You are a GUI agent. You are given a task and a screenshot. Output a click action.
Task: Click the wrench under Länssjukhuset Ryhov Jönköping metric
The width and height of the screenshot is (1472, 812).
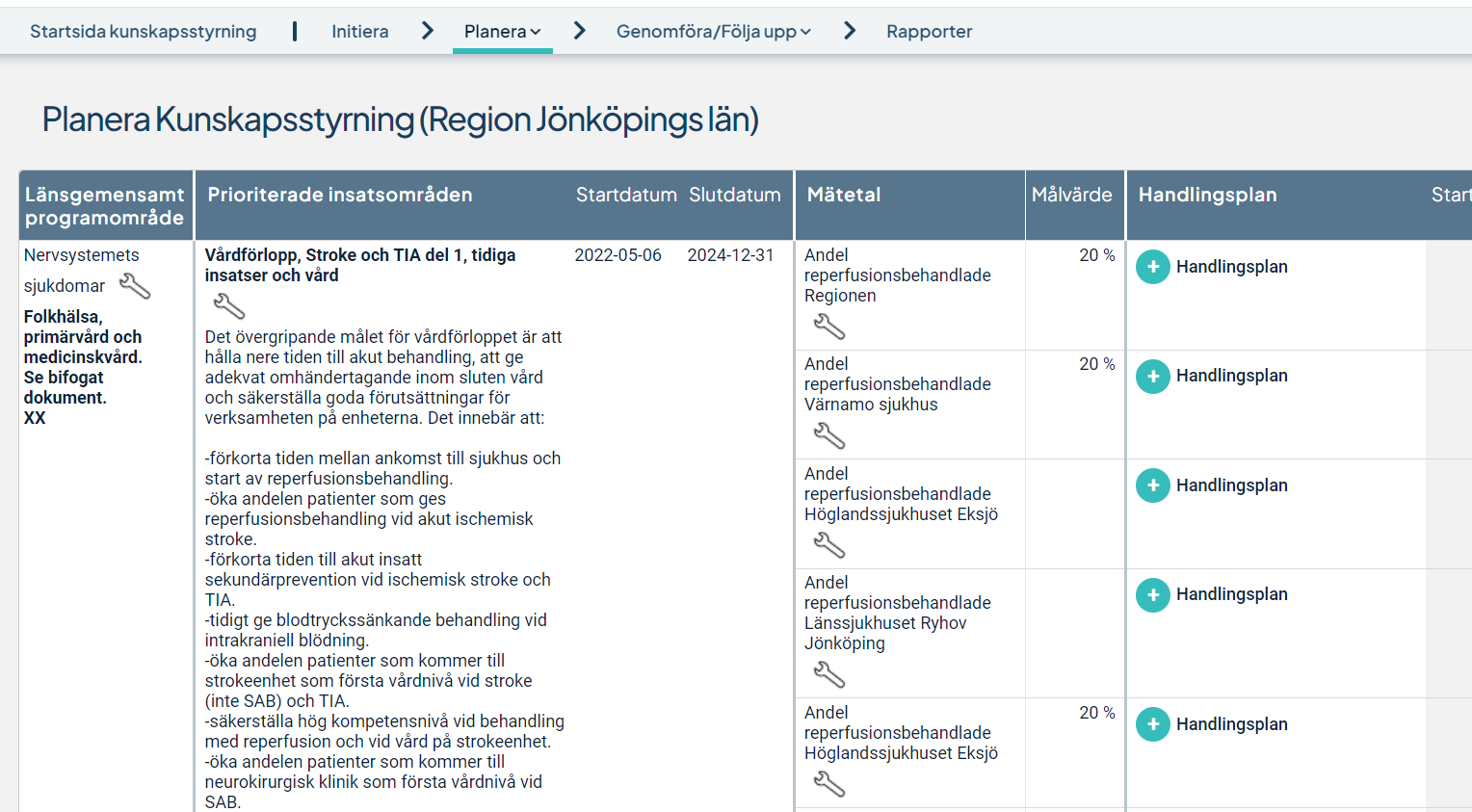coord(828,674)
